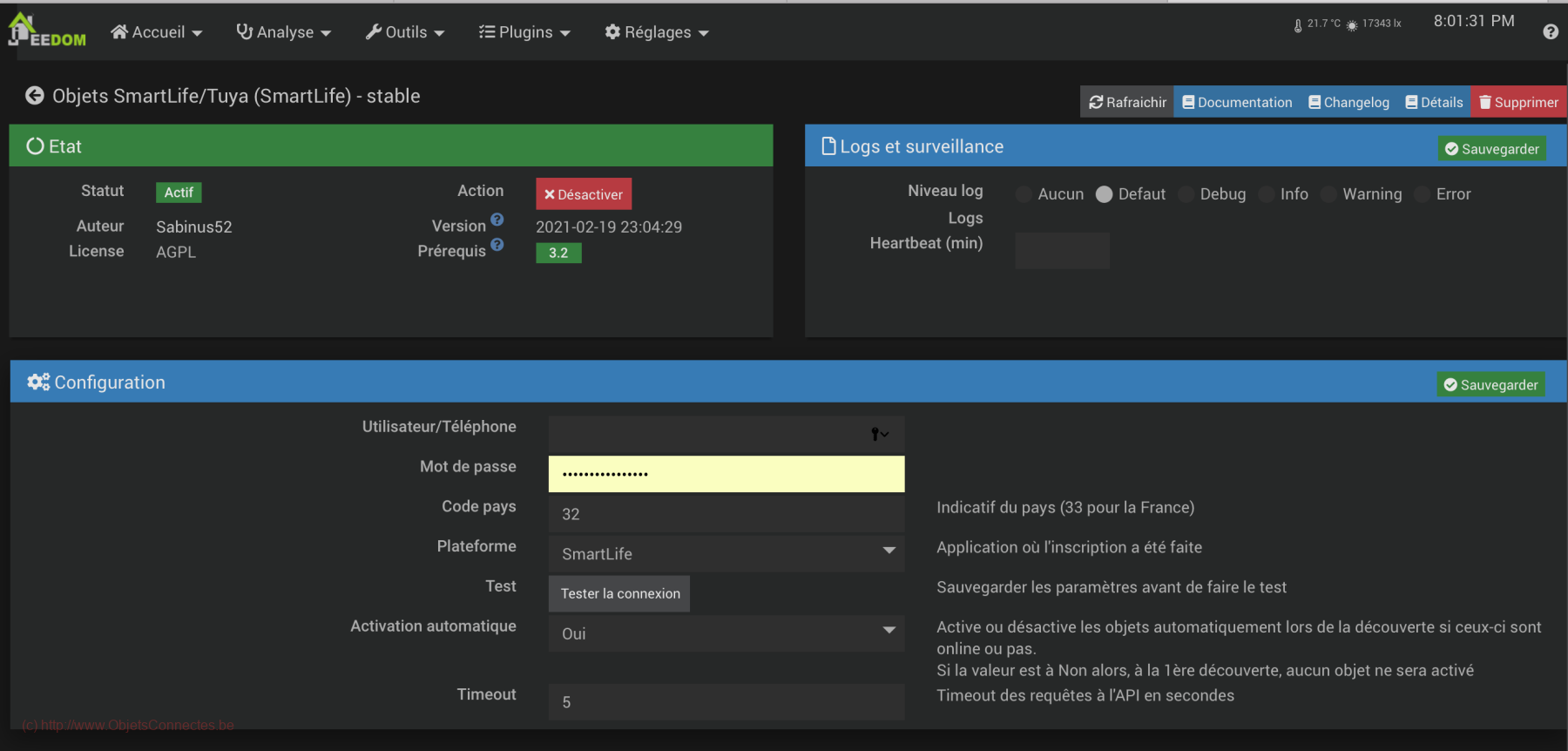
Task: Open the Plateforme SmartLife dropdown
Action: [x=727, y=553]
